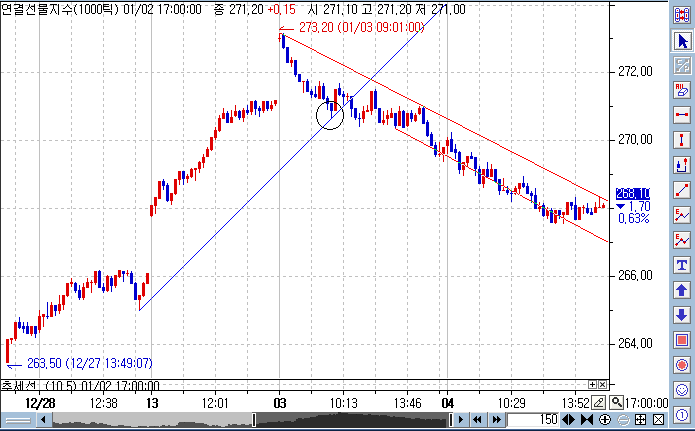
Task: Select the horizontal line drawing tool
Action: (x=682, y=115)
